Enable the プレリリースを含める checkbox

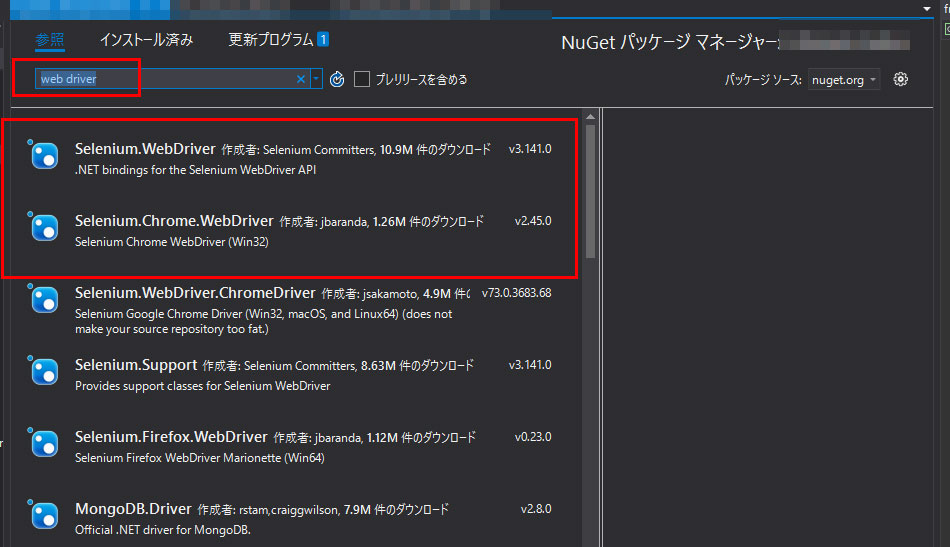tap(362, 79)
